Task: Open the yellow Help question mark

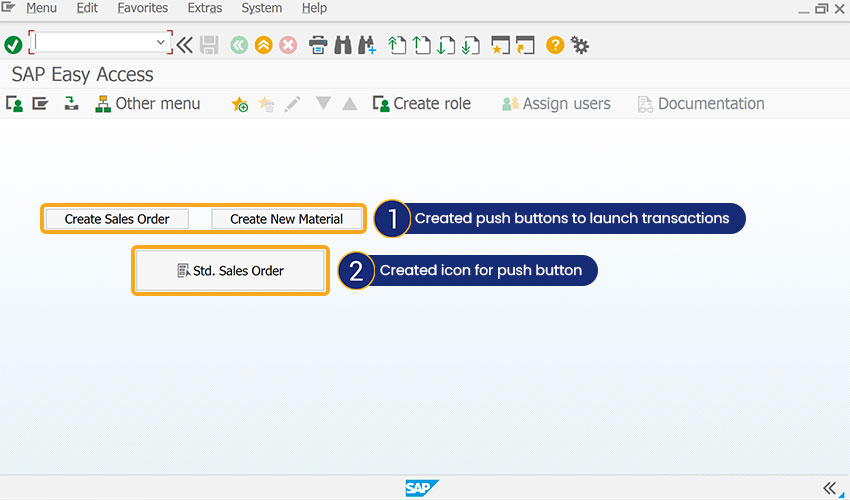Action: (555, 45)
